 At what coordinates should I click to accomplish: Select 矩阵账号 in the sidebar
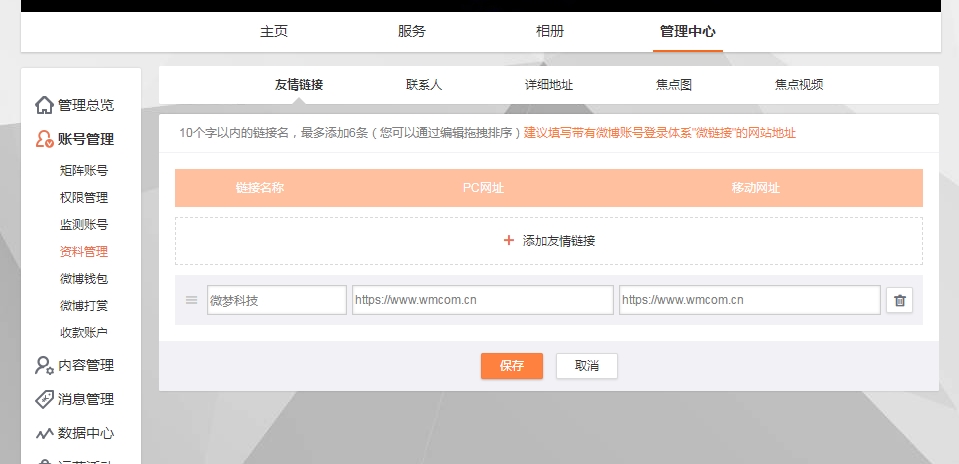coord(84,171)
